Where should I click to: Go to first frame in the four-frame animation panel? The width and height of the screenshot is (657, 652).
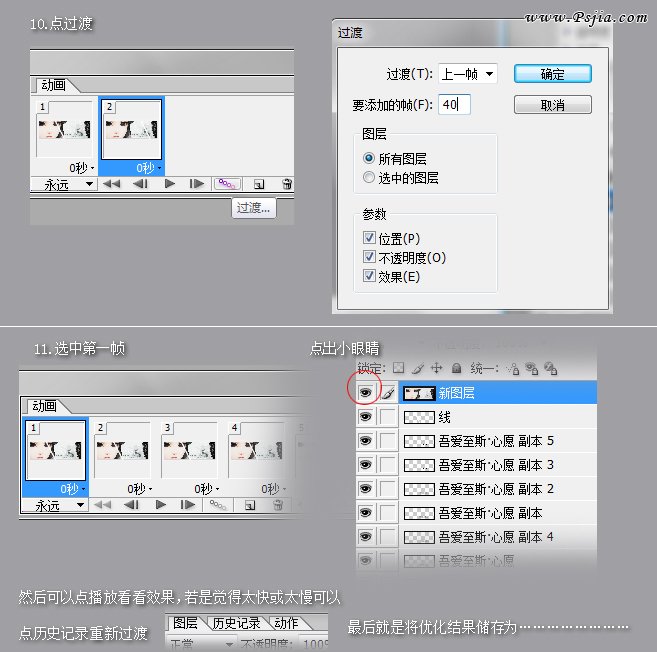(x=103, y=505)
